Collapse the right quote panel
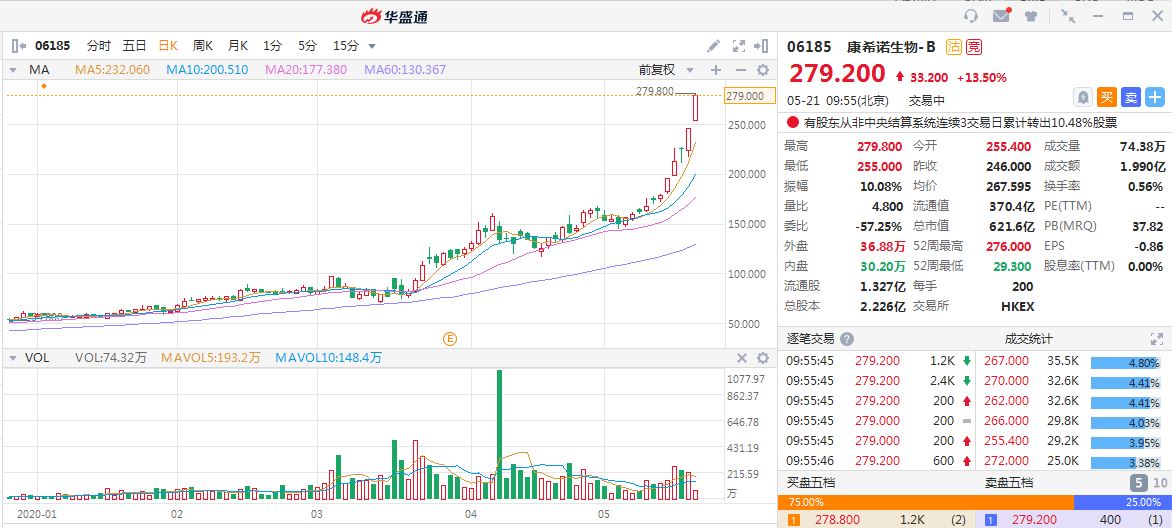This screenshot has width=1172, height=528. tap(763, 45)
